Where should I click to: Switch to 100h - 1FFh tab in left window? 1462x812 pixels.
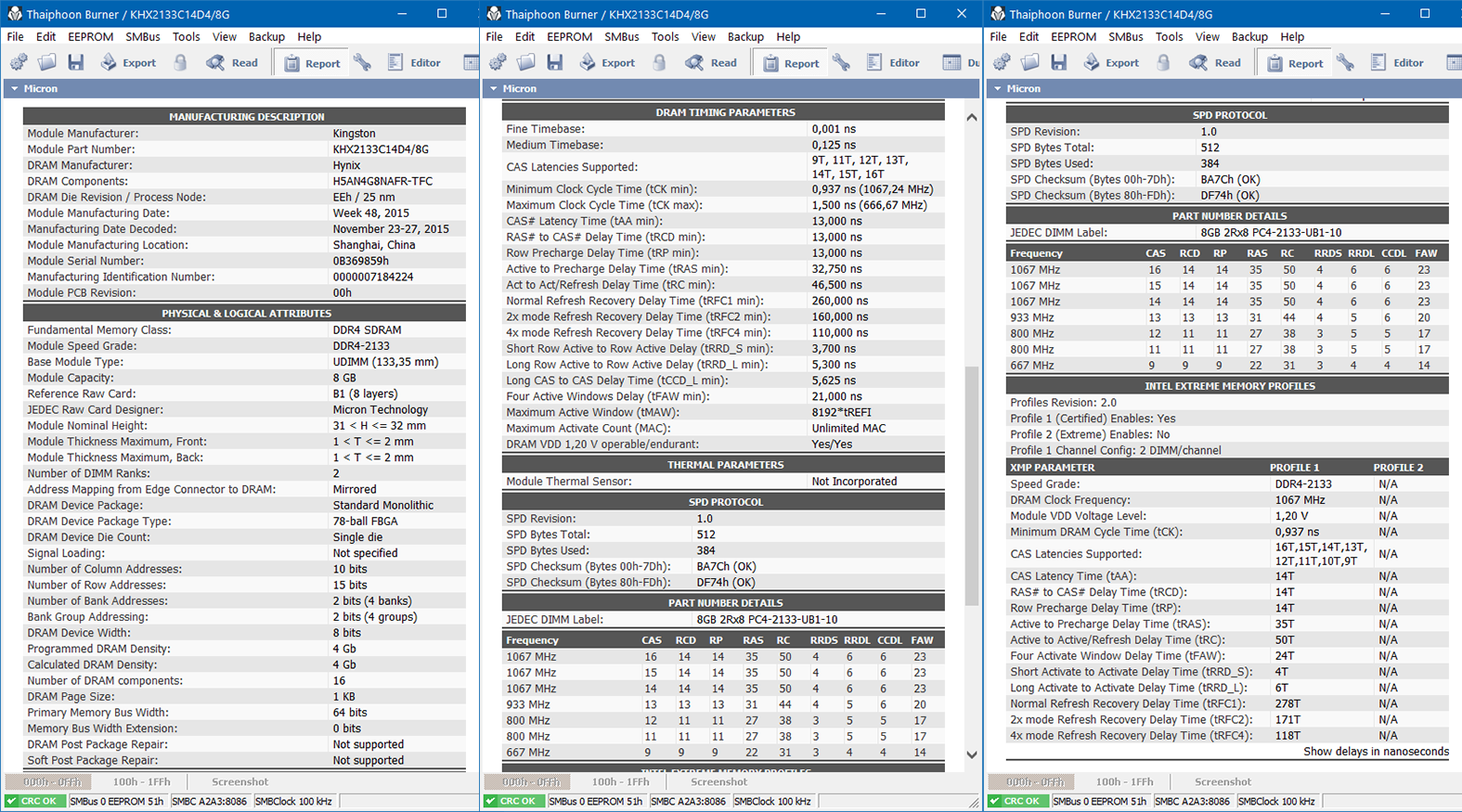(x=141, y=782)
